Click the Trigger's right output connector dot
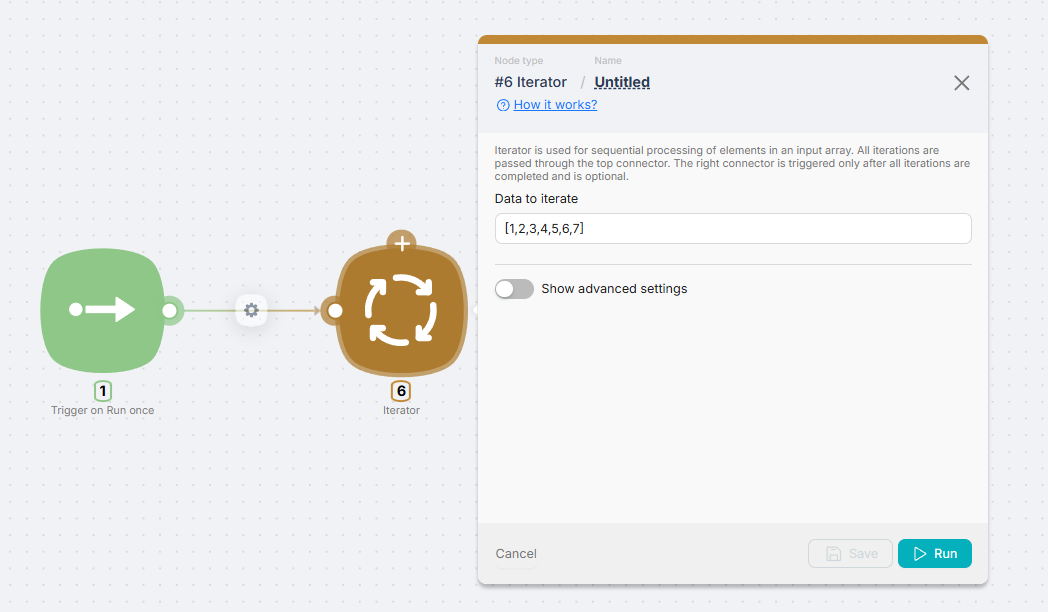 [170, 311]
